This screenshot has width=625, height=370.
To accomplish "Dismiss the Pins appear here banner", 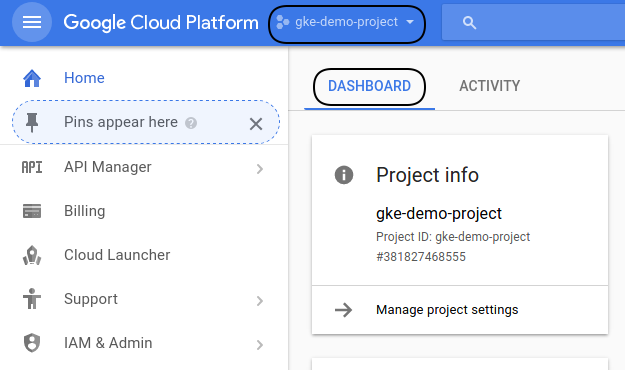I will click(x=256, y=124).
